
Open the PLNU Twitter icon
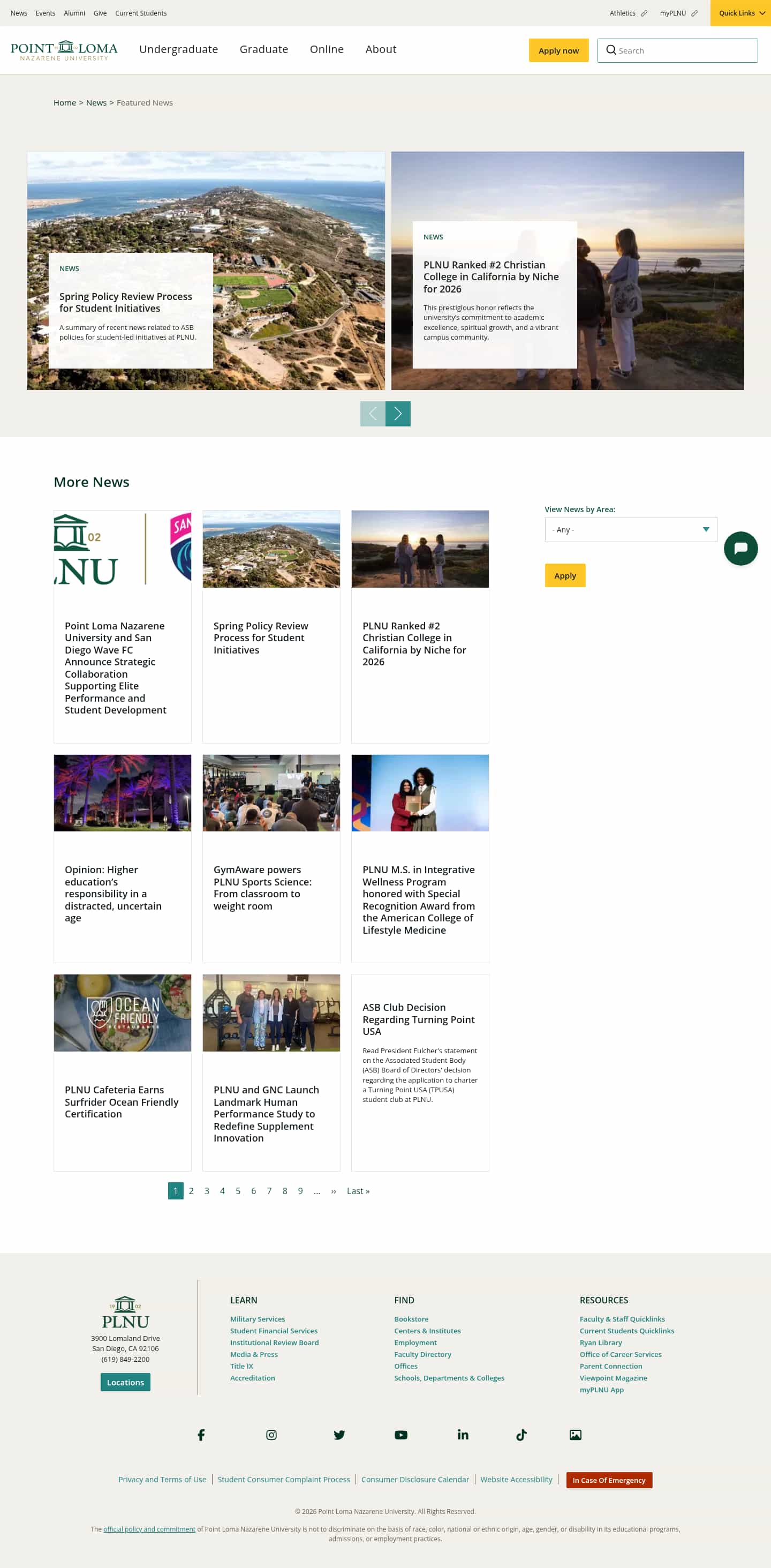pyautogui.click(x=339, y=1435)
